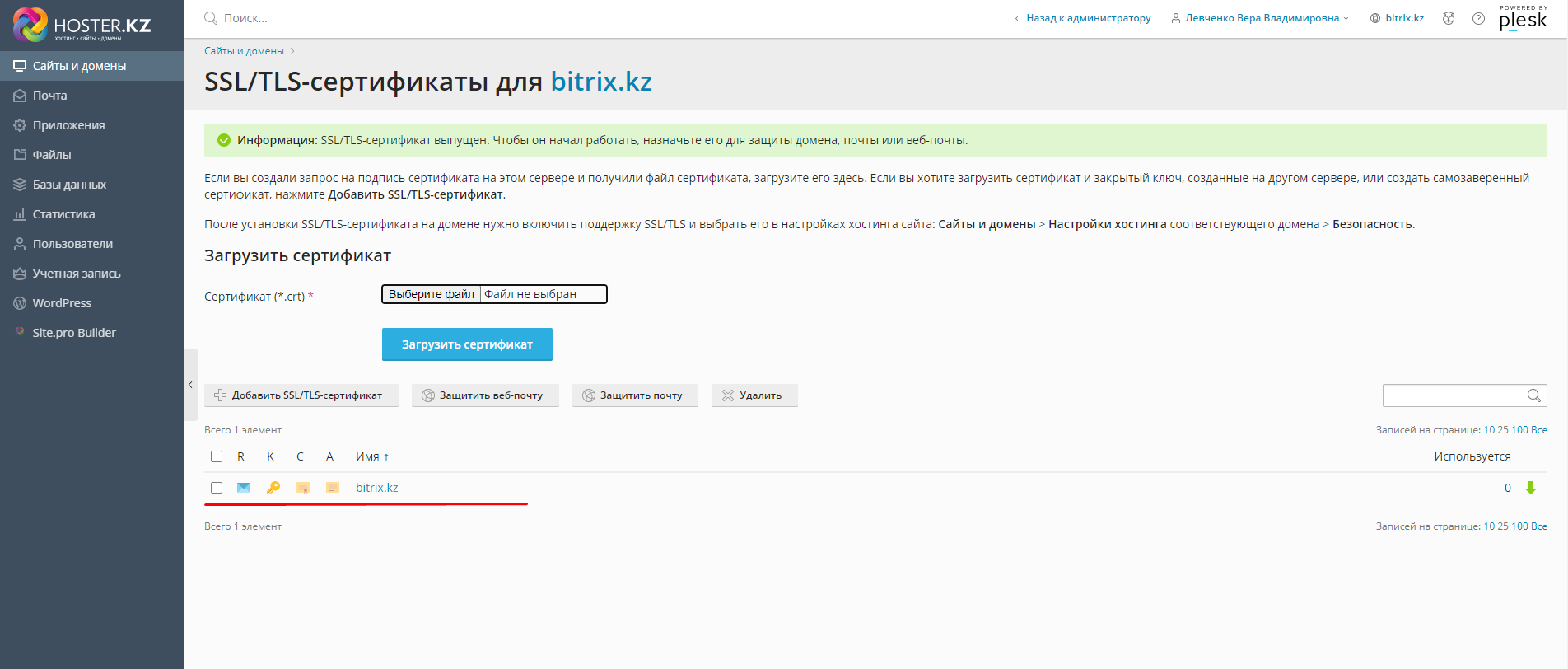Image resolution: width=1568 pixels, height=669 pixels.
Task: Show 25 records per page above the table
Action: [1503, 430]
